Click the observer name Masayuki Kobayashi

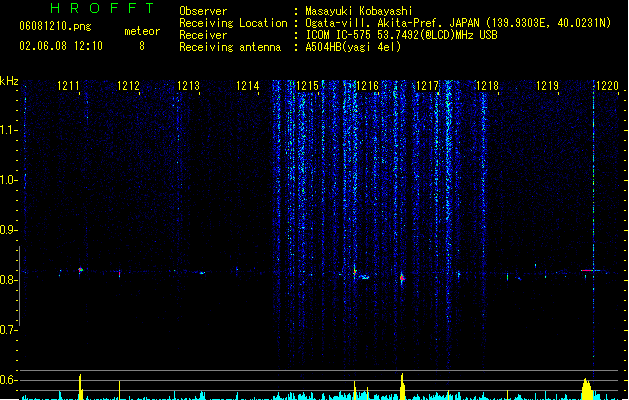tap(359, 11)
